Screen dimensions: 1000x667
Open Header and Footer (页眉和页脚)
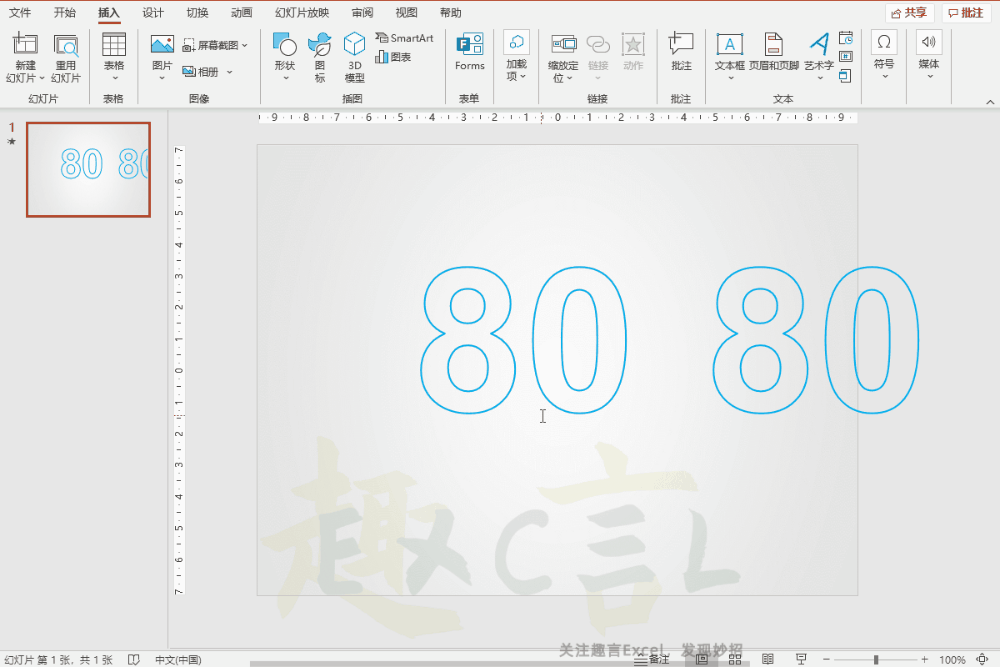click(774, 52)
